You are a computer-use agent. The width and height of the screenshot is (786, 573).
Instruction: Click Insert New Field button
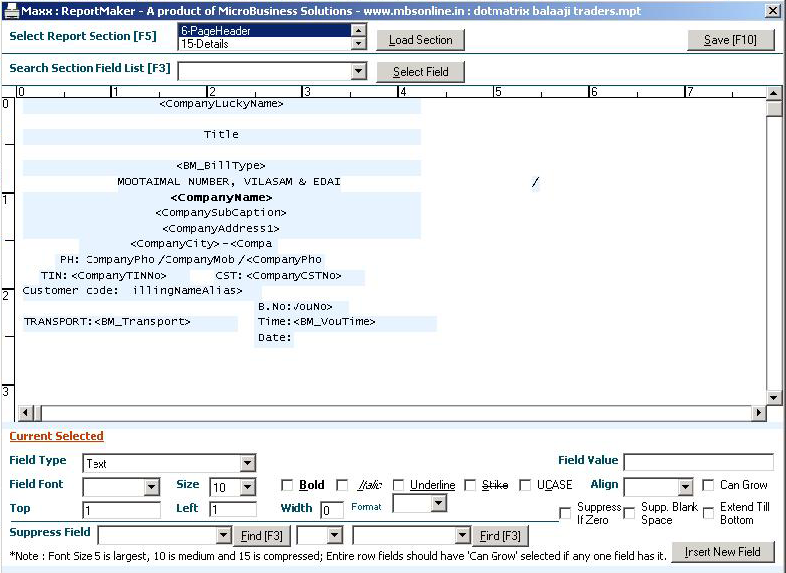722,551
